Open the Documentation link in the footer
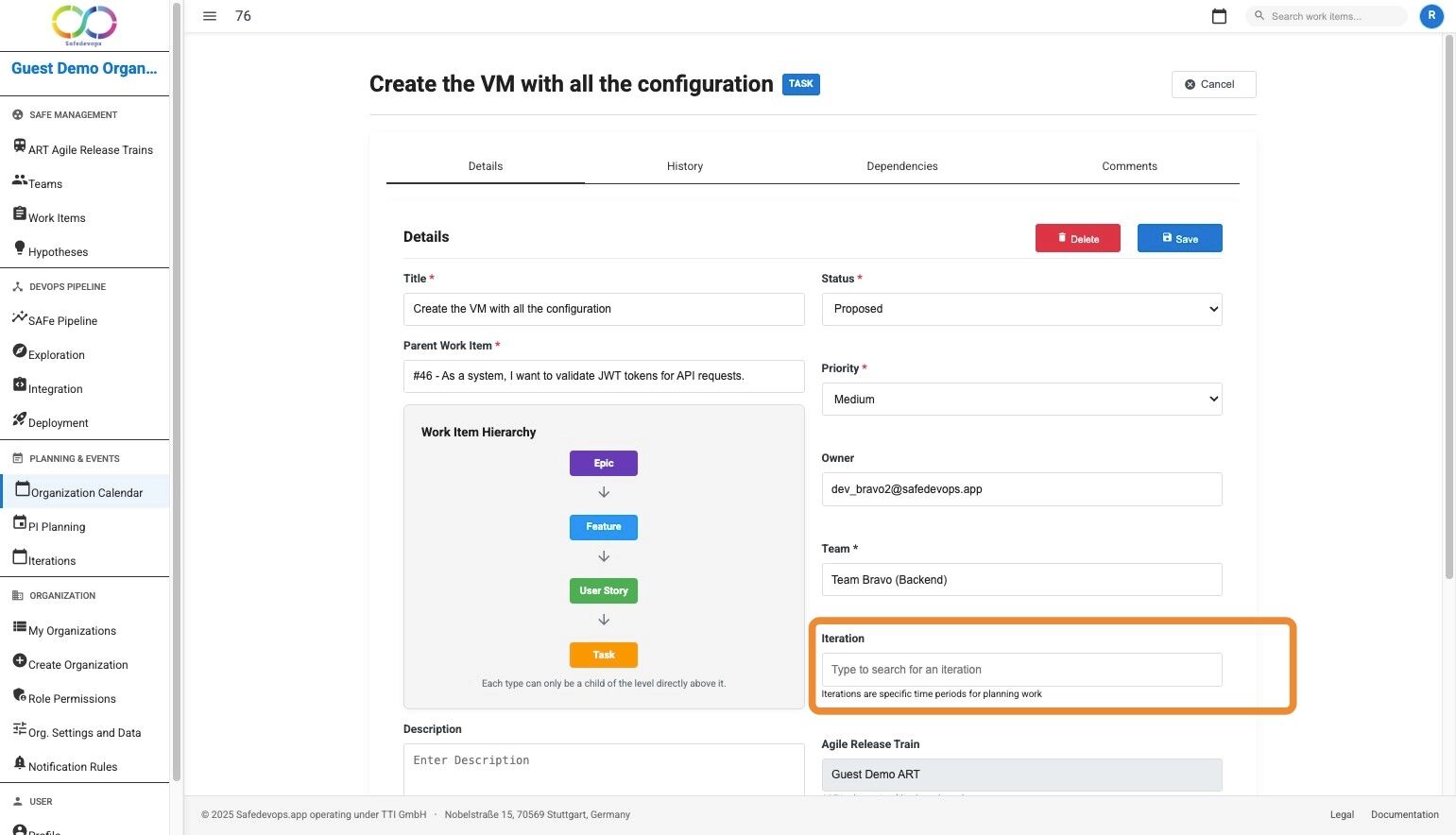This screenshot has width=1456, height=835. 1404,813
